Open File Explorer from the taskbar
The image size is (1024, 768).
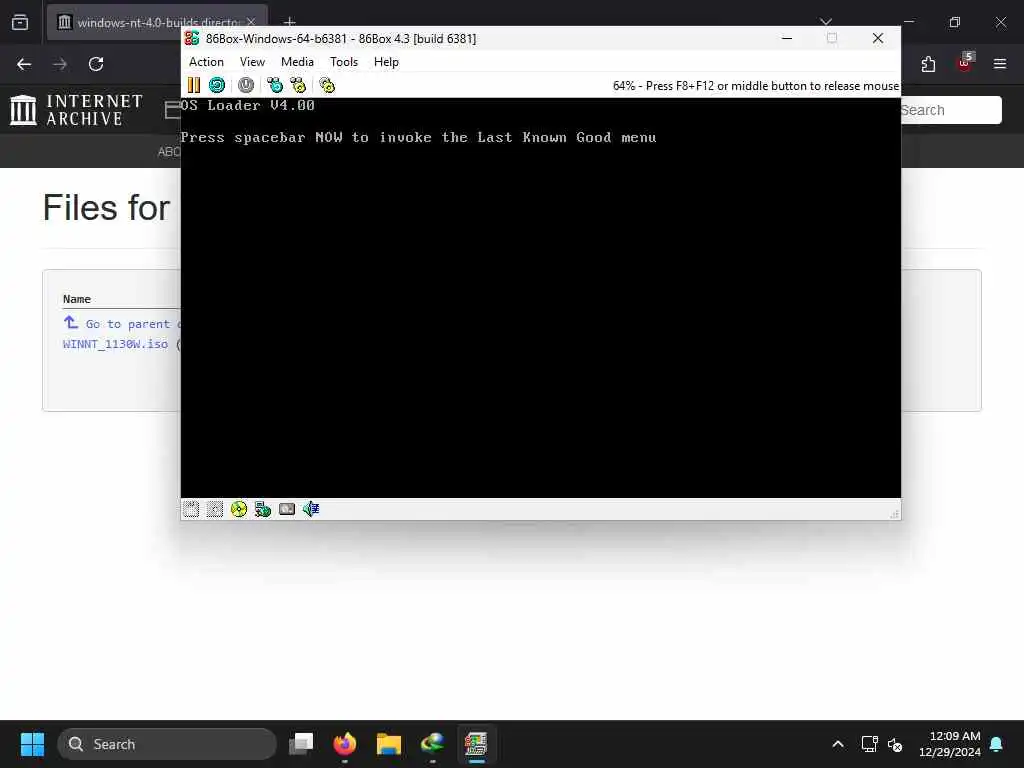389,744
